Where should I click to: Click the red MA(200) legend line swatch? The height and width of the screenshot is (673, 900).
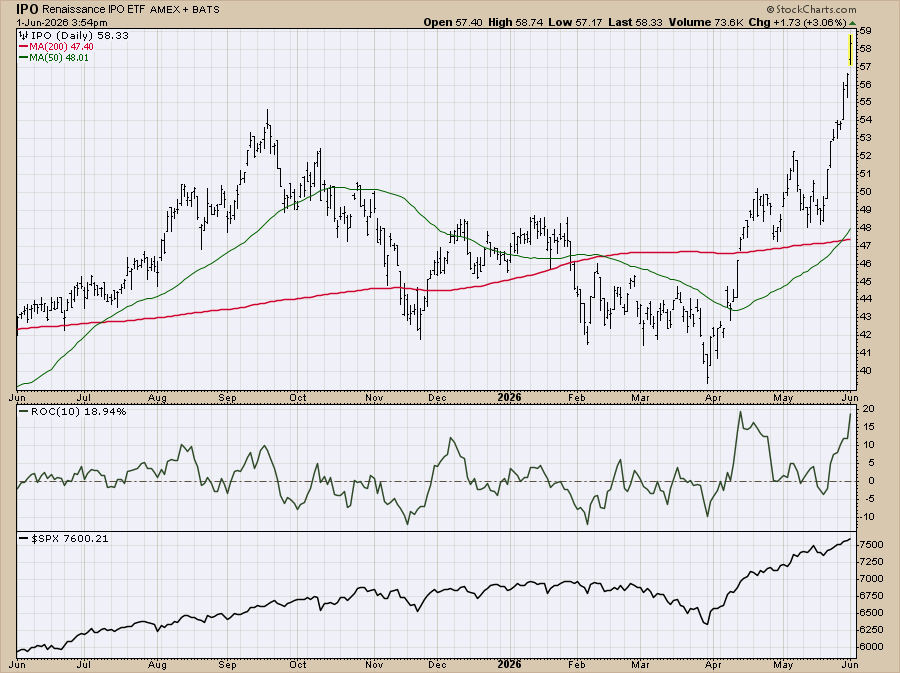click(x=24, y=46)
